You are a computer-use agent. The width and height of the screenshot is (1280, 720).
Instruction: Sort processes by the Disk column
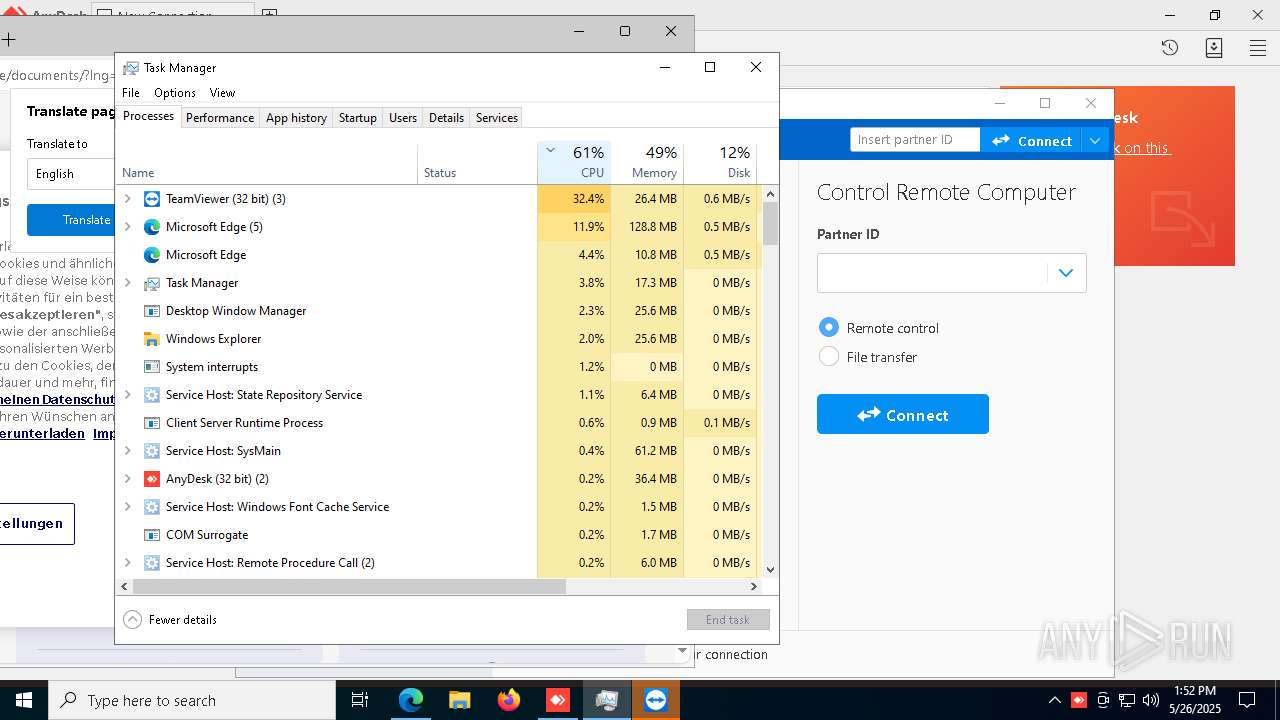point(720,163)
